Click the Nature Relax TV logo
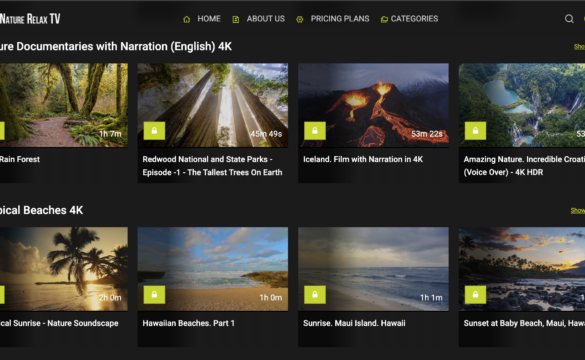 (x=30, y=19)
